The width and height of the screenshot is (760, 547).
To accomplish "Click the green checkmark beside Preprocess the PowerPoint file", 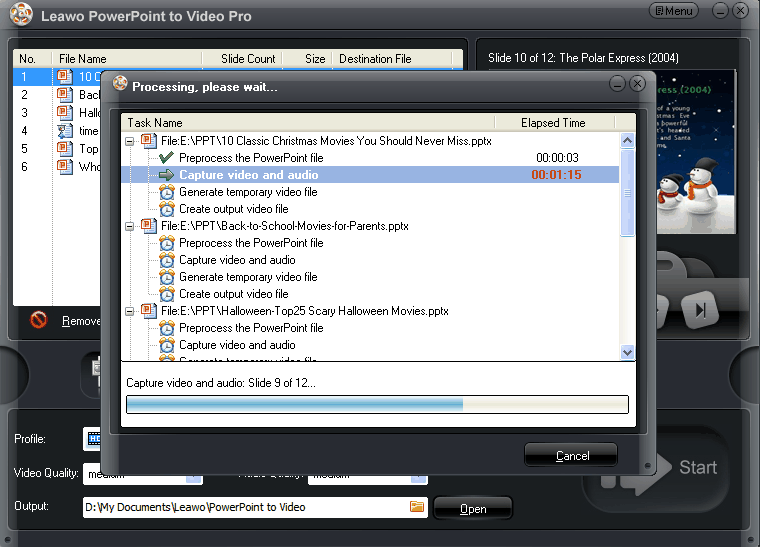I will [x=166, y=157].
